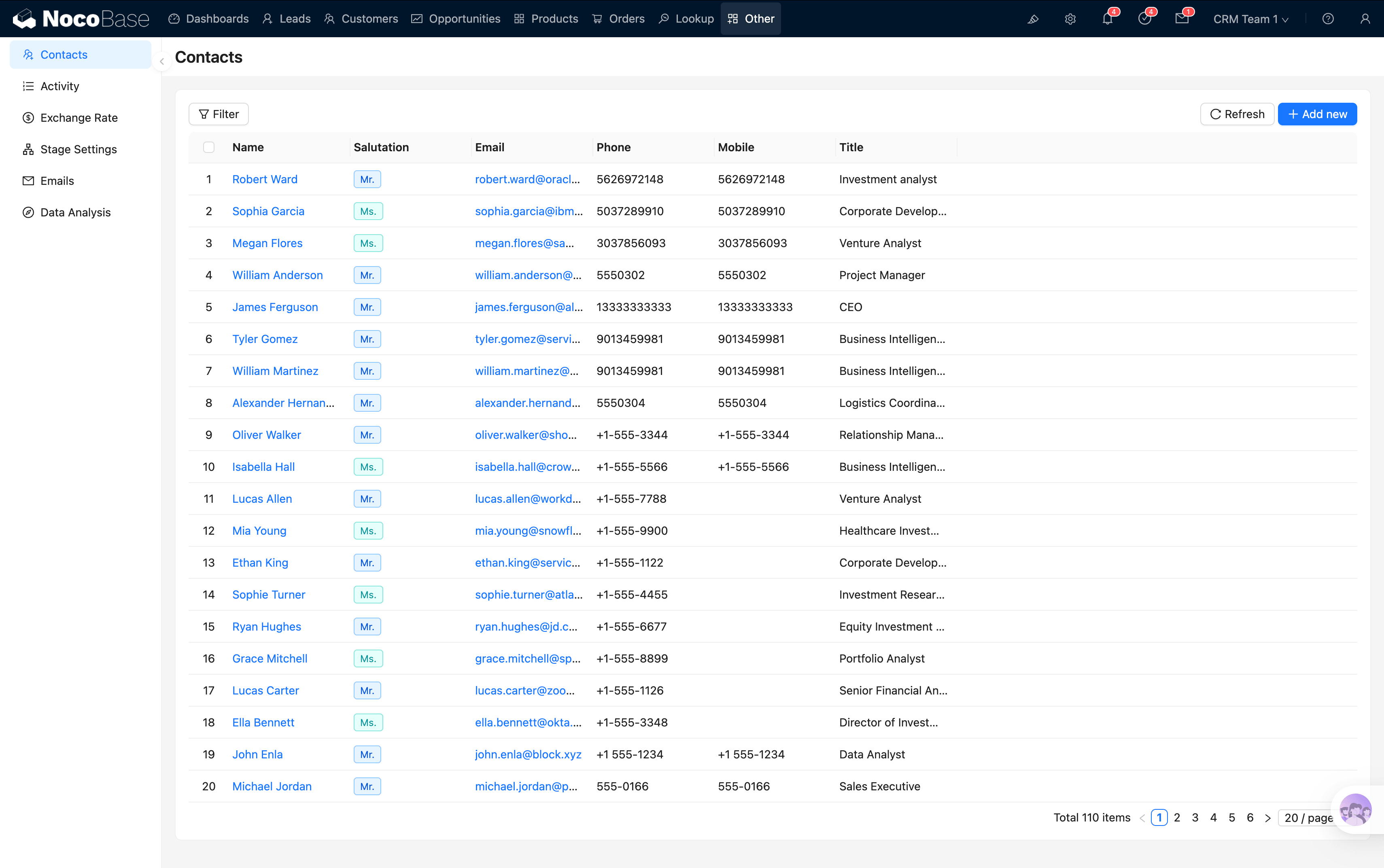Collapse the sidebar with the chevron
Screen dimensions: 1384x868
click(161, 61)
